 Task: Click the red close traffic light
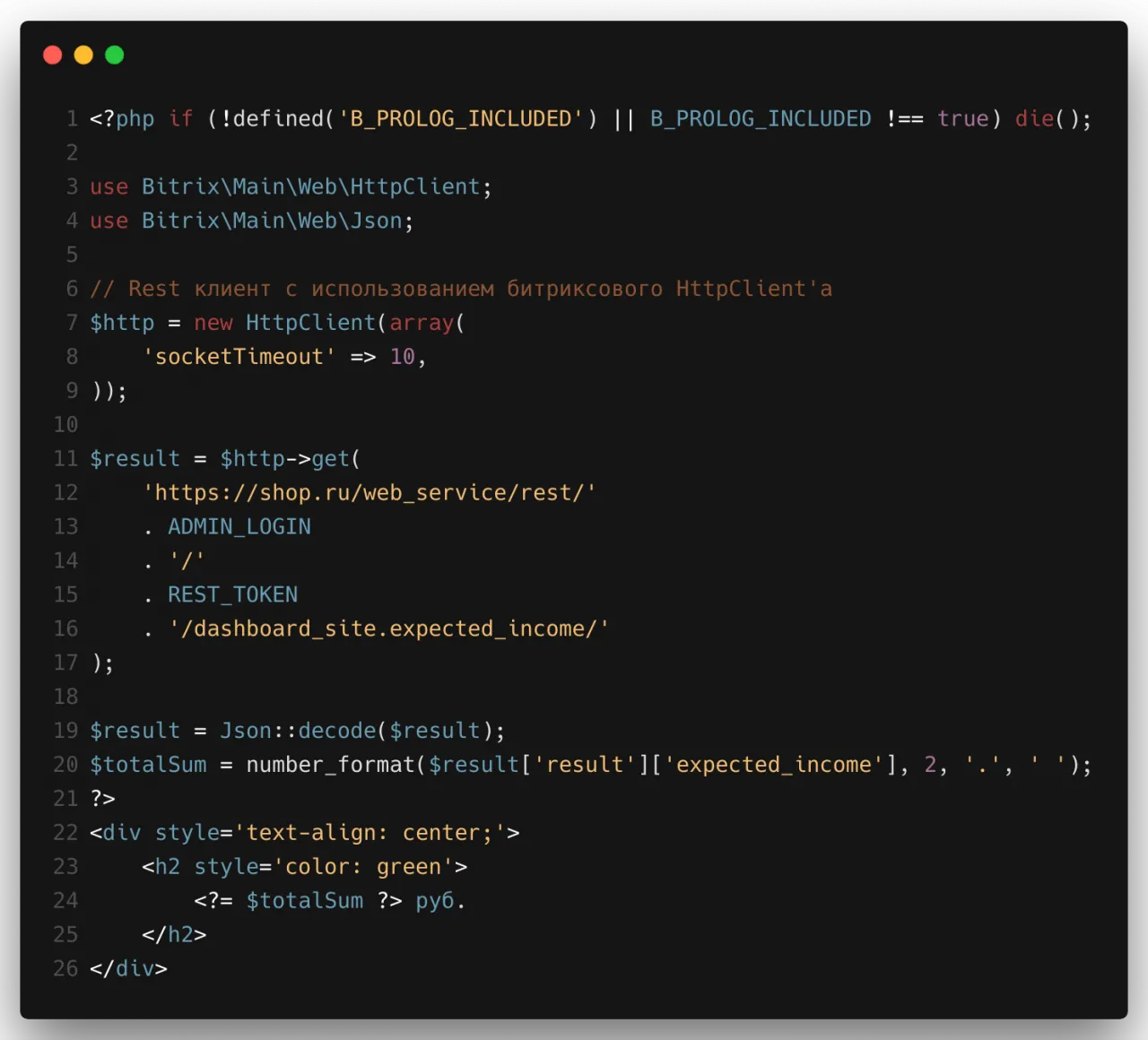click(52, 55)
